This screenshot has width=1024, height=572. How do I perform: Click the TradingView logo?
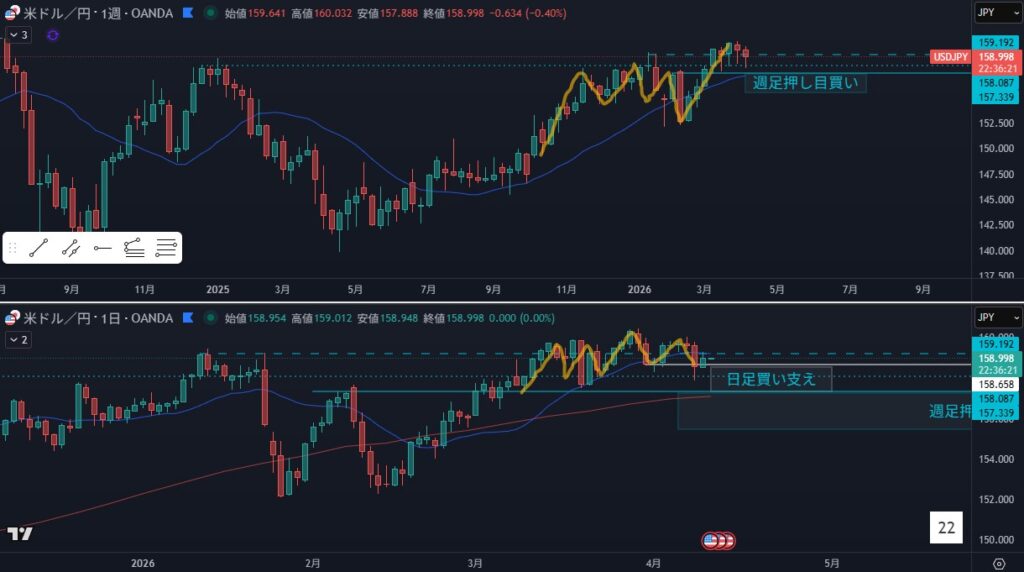[x=19, y=533]
